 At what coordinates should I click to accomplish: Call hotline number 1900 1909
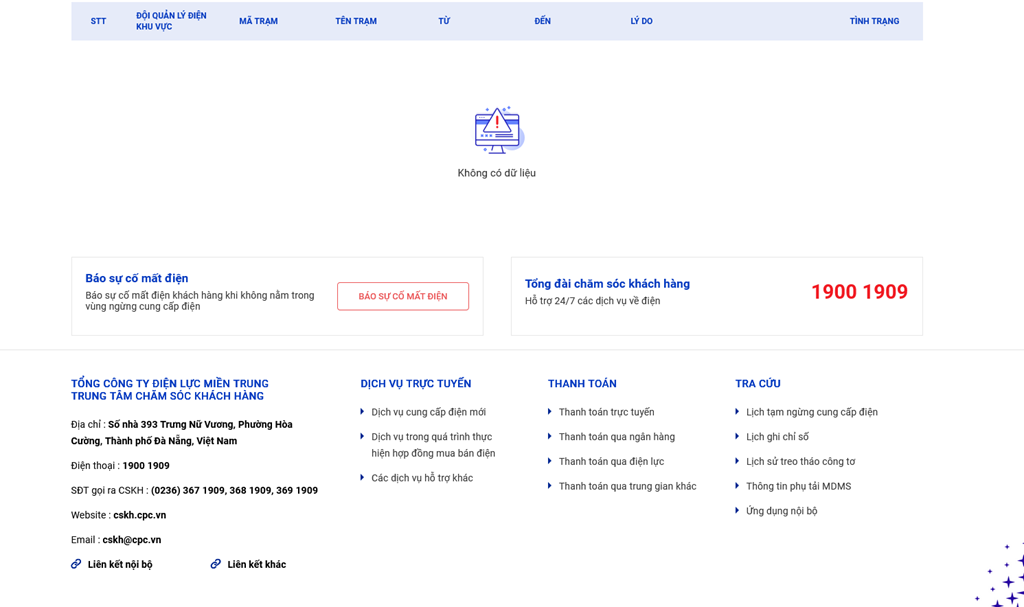[x=858, y=292]
